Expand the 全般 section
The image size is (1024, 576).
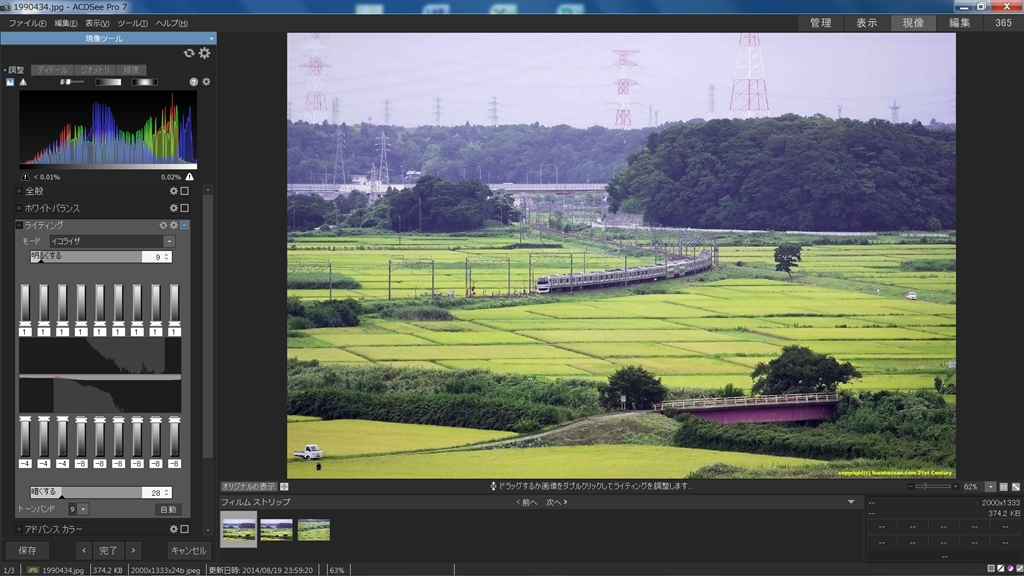[x=20, y=191]
